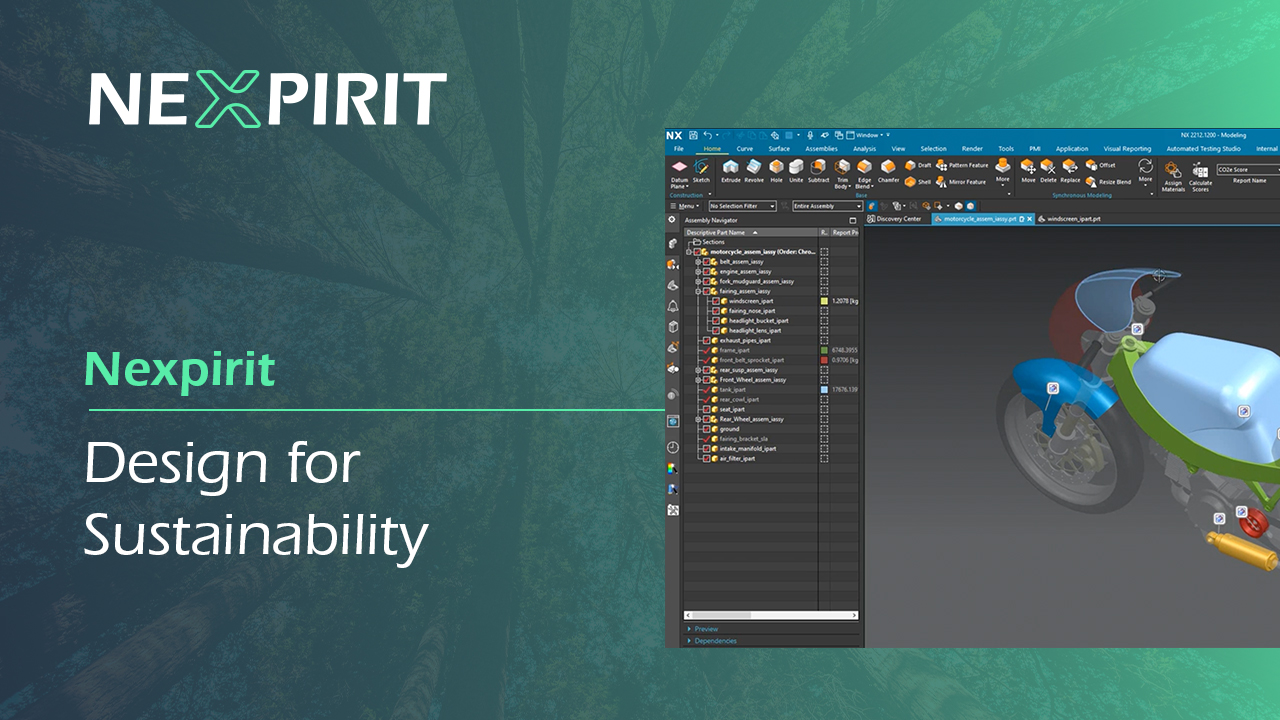The width and height of the screenshot is (1280, 720).
Task: Select the Hole tool
Action: (776, 171)
